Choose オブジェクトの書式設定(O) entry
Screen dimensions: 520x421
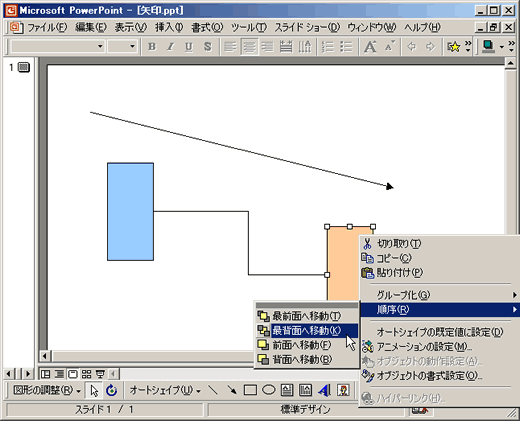point(440,376)
